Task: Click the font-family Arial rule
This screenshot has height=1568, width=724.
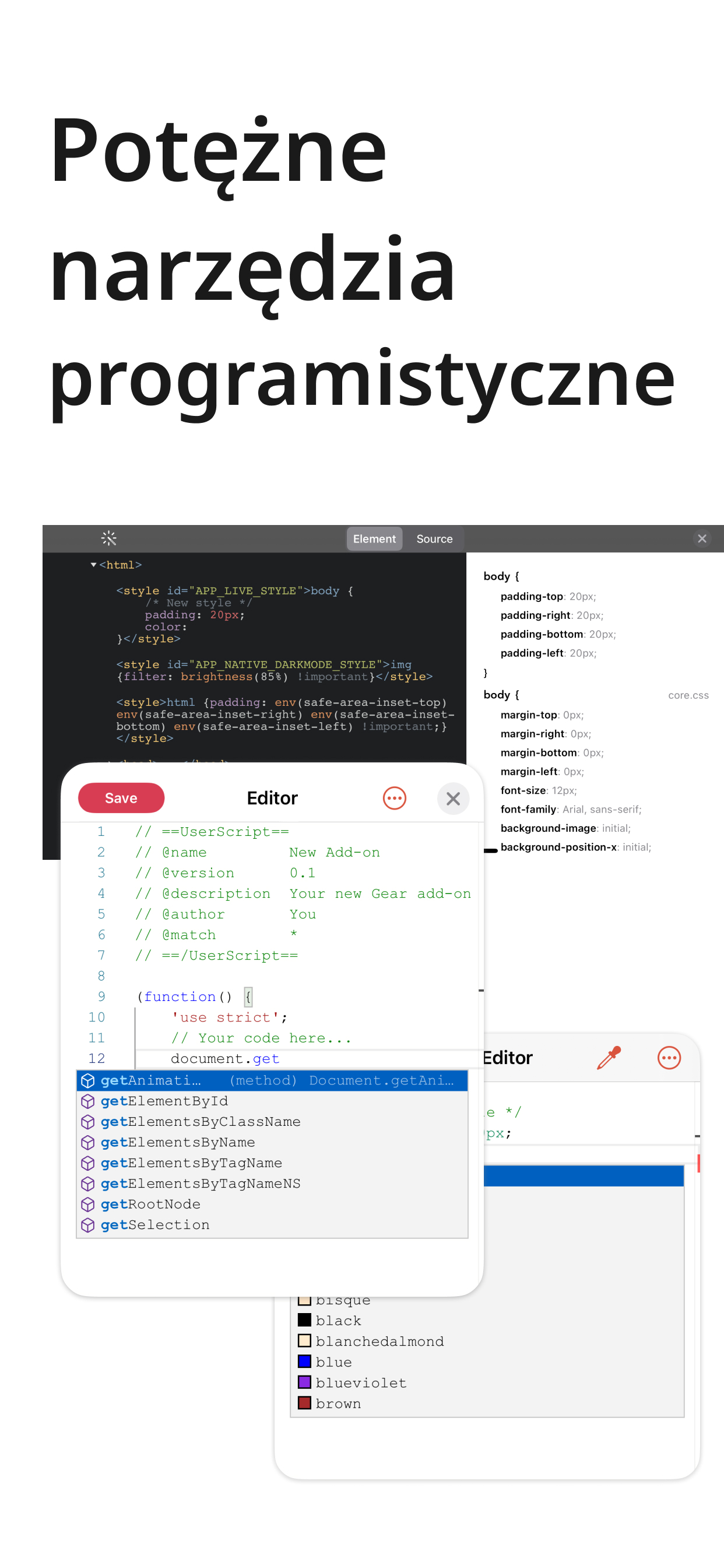Action: pyautogui.click(x=571, y=810)
